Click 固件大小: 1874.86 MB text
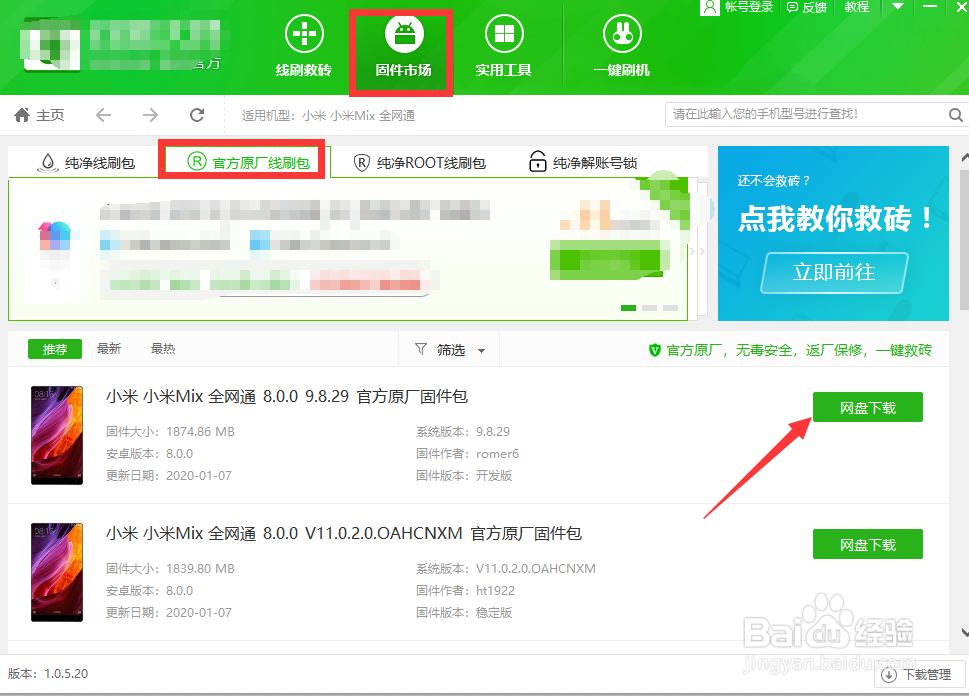The width and height of the screenshot is (969, 696). (x=170, y=431)
